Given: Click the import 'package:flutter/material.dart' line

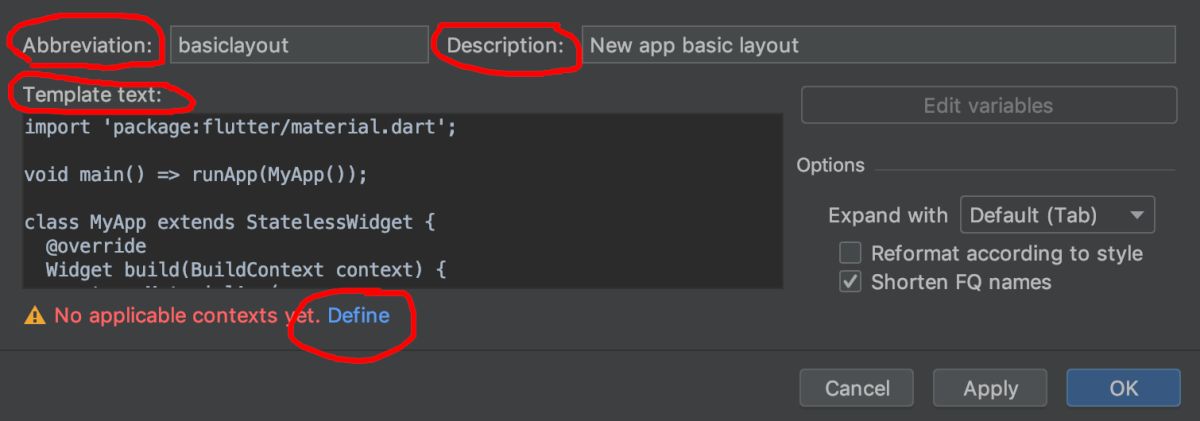Looking at the screenshot, I should tap(240, 128).
